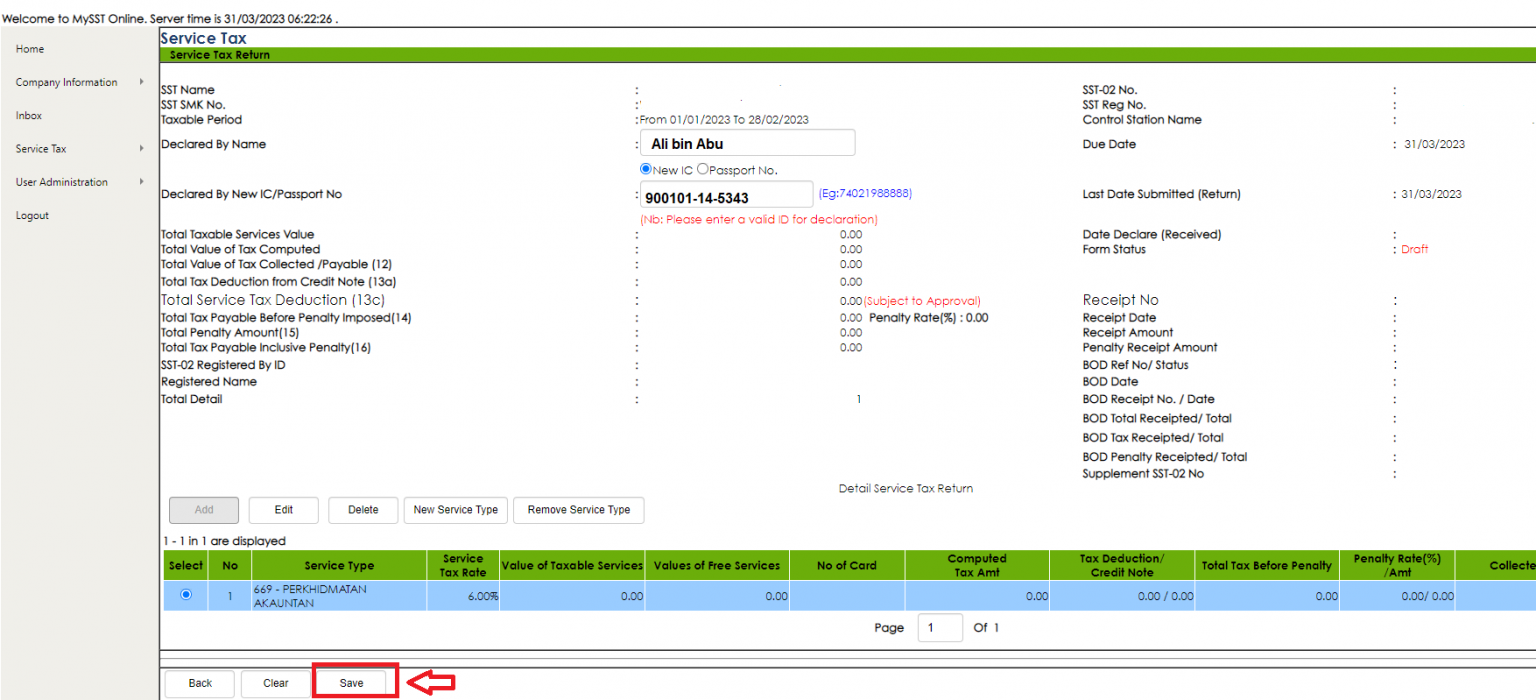Focus the Declared By Name field
Image resolution: width=1536 pixels, height=700 pixels.
tap(748, 143)
